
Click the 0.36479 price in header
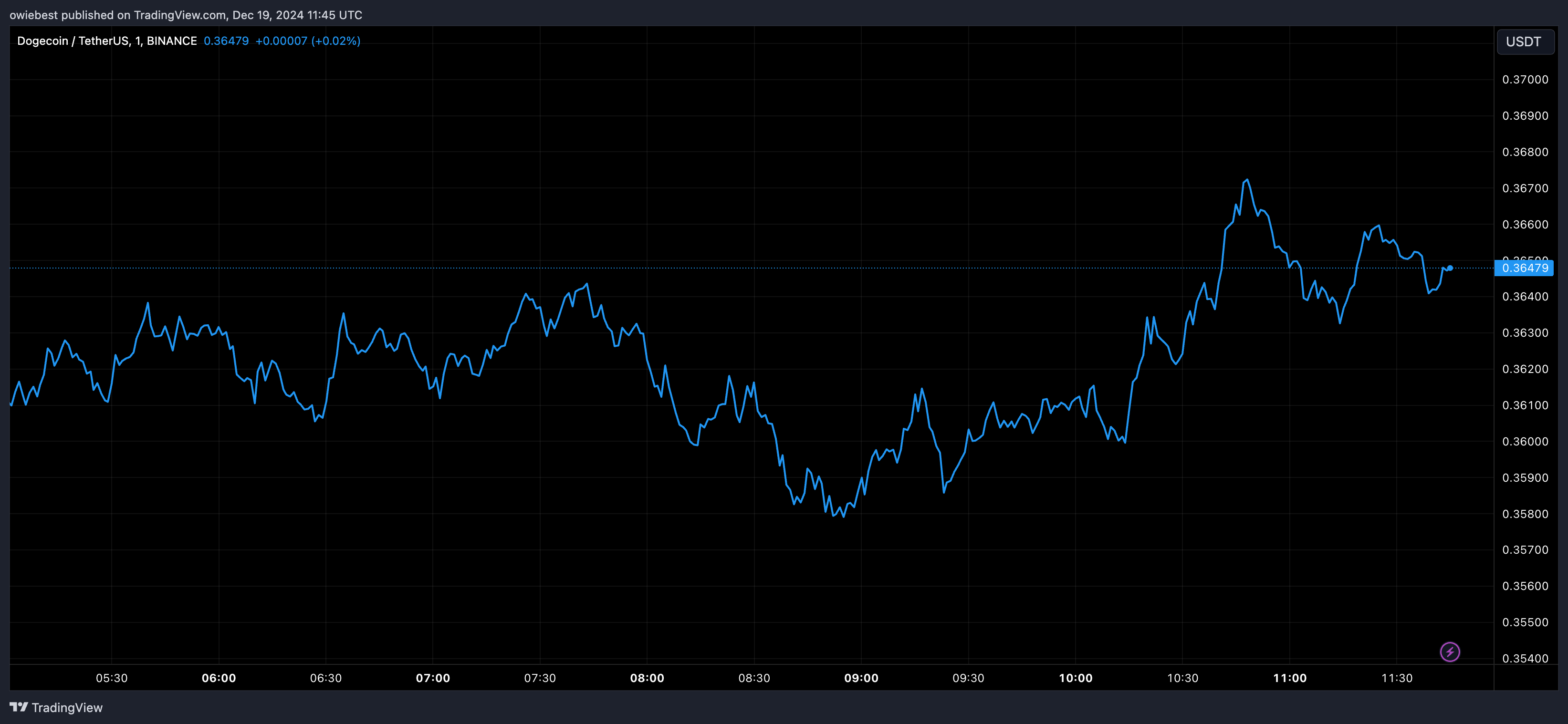tap(226, 41)
